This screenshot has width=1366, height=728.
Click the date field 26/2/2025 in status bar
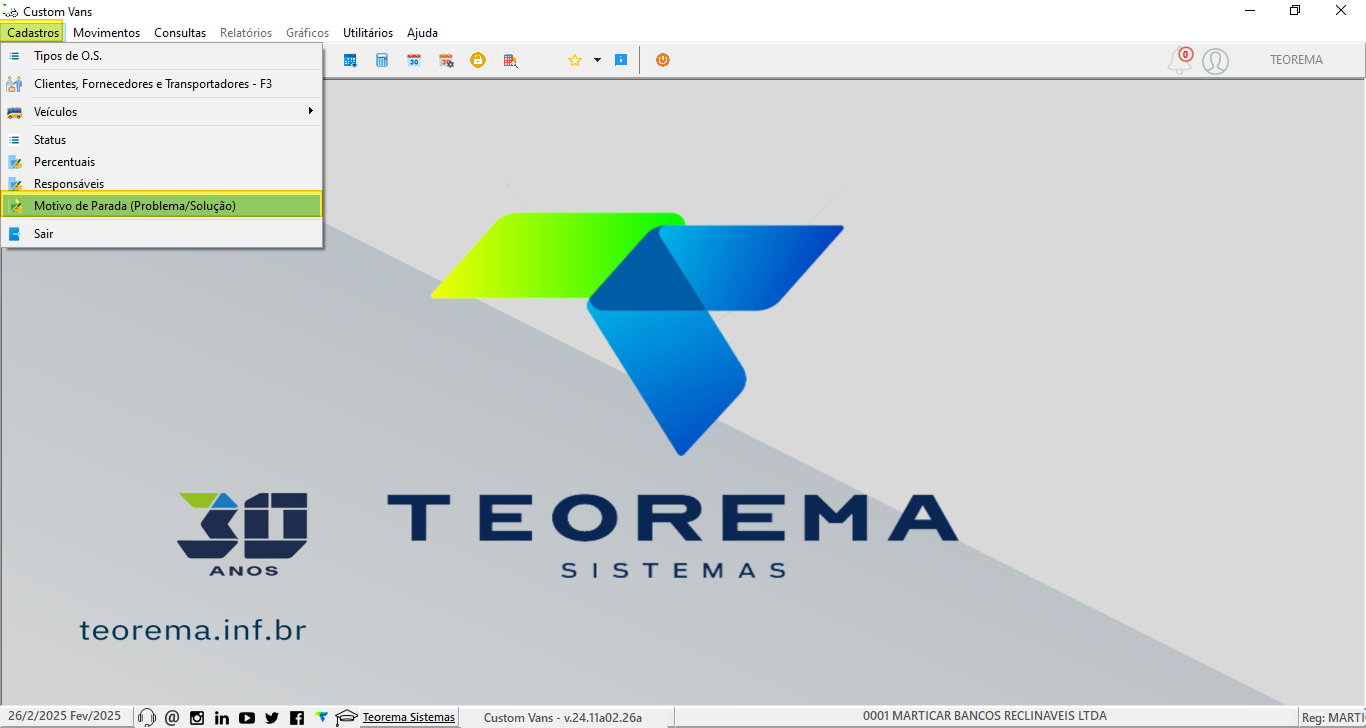40,716
